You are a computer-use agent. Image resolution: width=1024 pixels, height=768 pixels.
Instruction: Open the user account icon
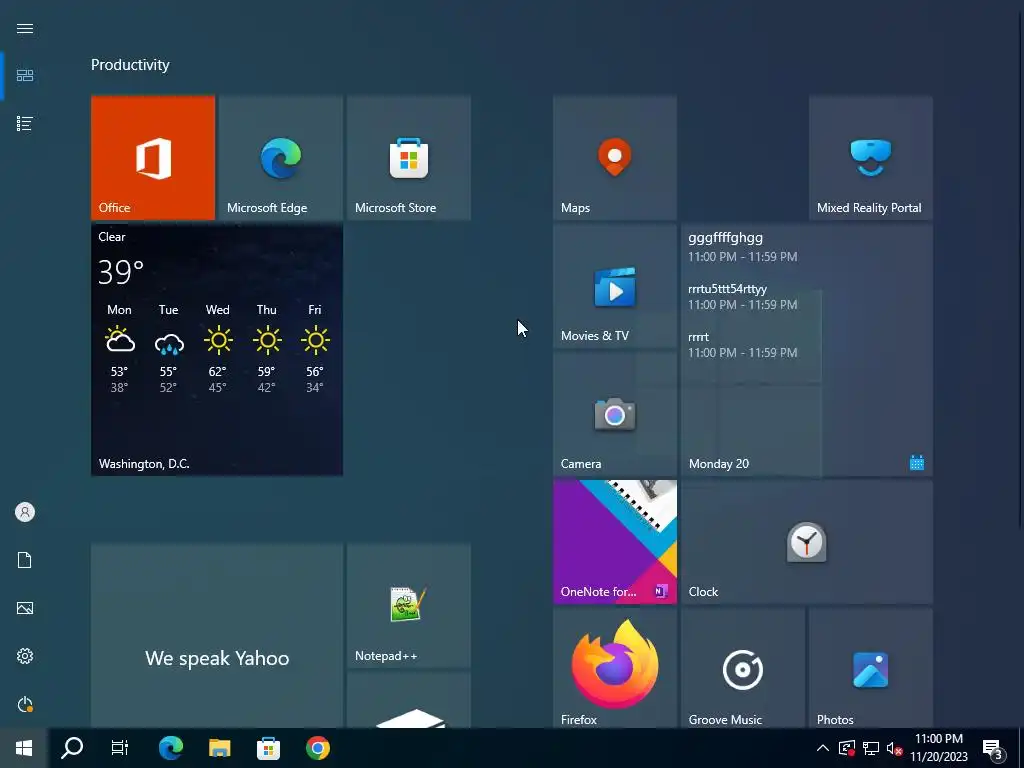(x=25, y=512)
